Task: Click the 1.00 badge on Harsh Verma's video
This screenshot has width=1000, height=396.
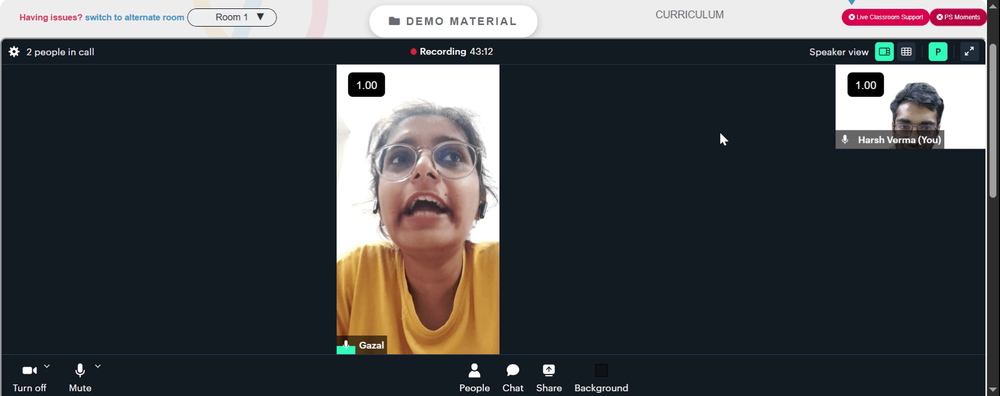Action: [x=865, y=85]
